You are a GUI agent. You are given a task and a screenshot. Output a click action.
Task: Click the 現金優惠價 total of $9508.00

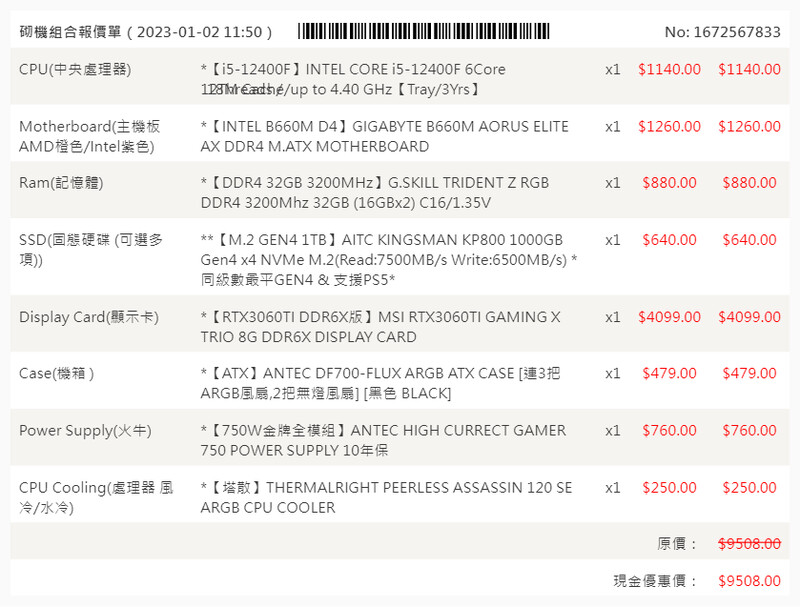(749, 581)
